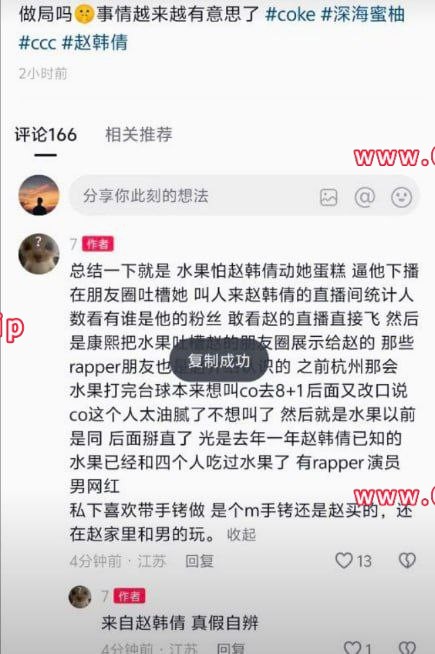The image size is (435, 654).
Task: Open the #深海蜜柚 hashtag
Action: (363, 15)
